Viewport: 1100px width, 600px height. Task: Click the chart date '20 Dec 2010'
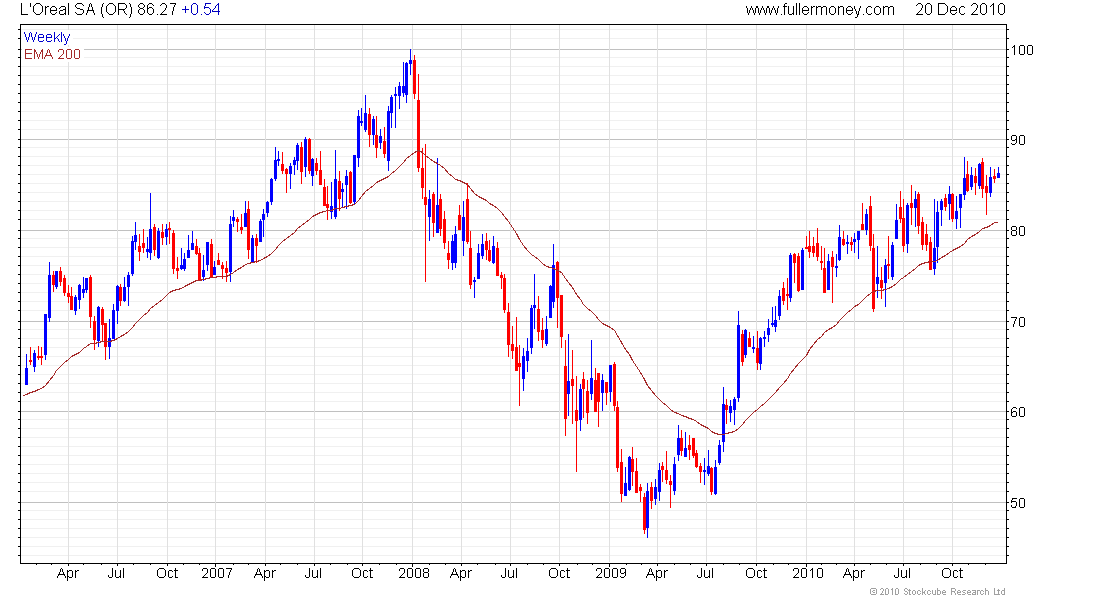pos(960,10)
